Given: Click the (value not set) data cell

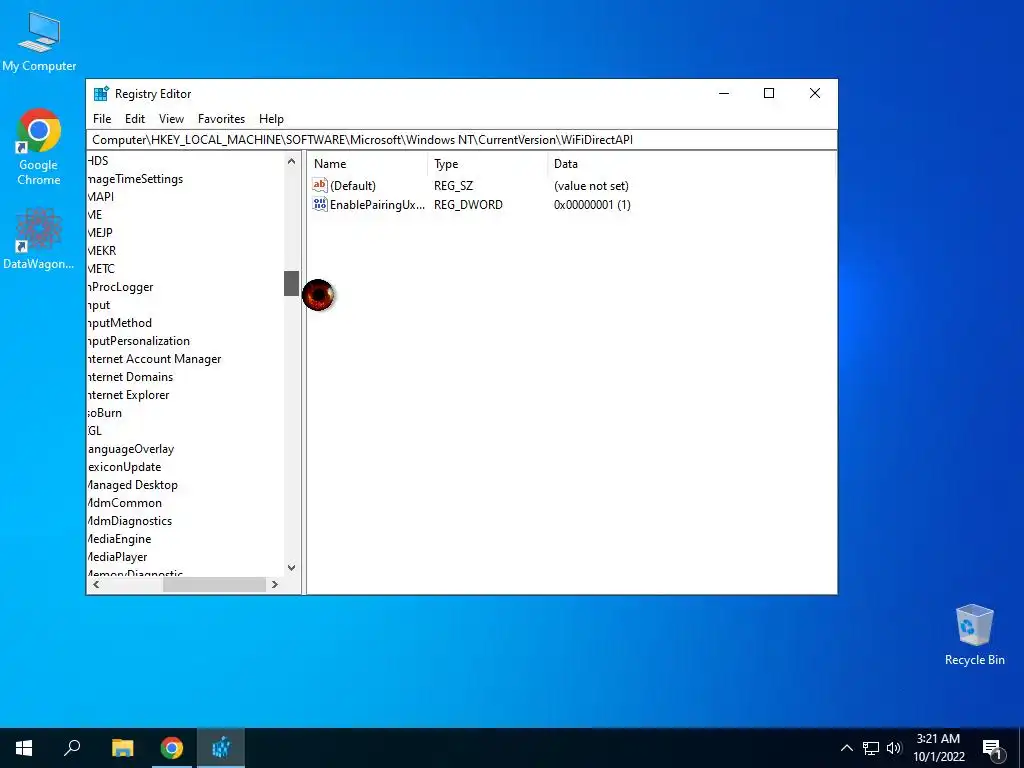Looking at the screenshot, I should 591,185.
